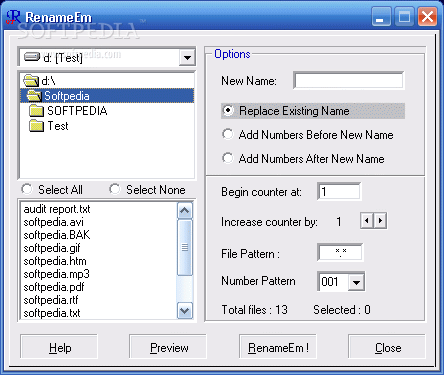Click the file list scroll up arrow
The width and height of the screenshot is (444, 375).
185,210
